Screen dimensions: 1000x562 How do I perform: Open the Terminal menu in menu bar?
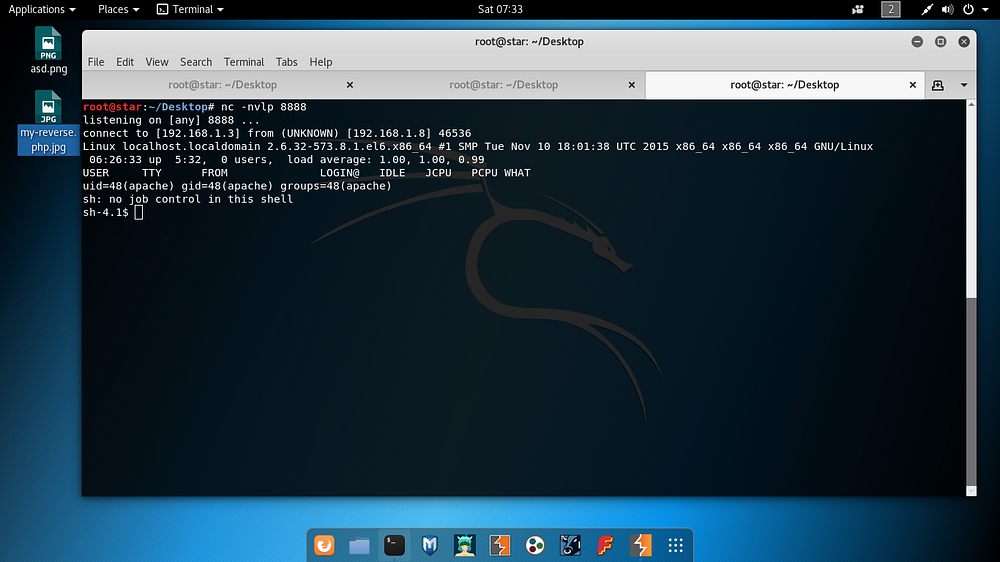tap(244, 62)
